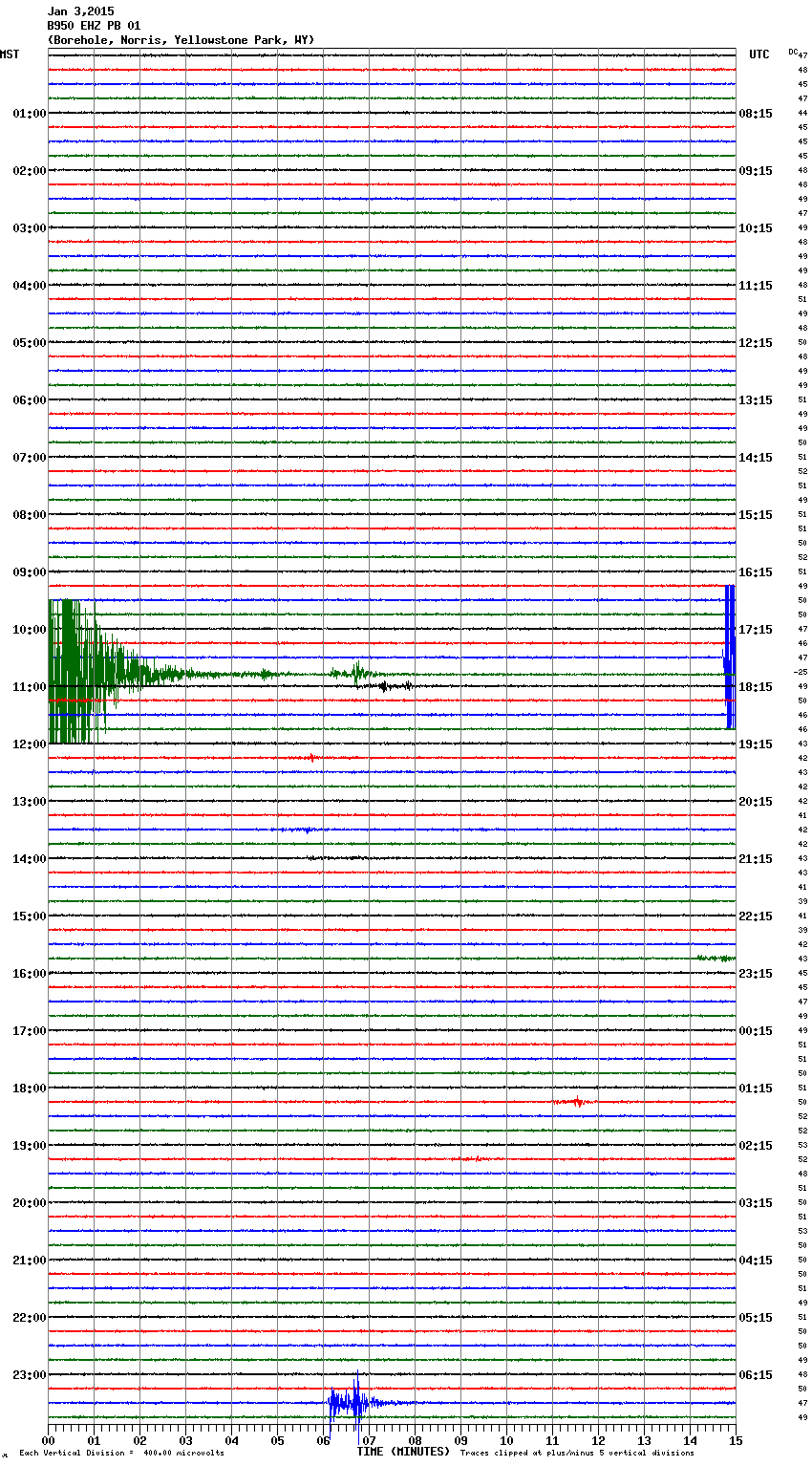Click the 'DC' offset column header
Image resolution: width=812 pixels, height=1466 pixels.
point(793,52)
